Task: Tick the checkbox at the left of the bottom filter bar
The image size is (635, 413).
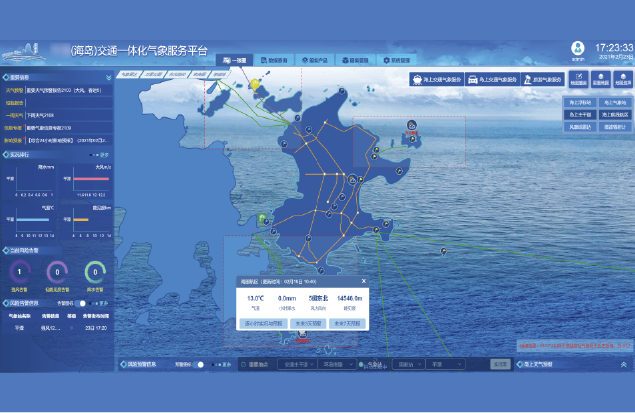Action: point(244,364)
